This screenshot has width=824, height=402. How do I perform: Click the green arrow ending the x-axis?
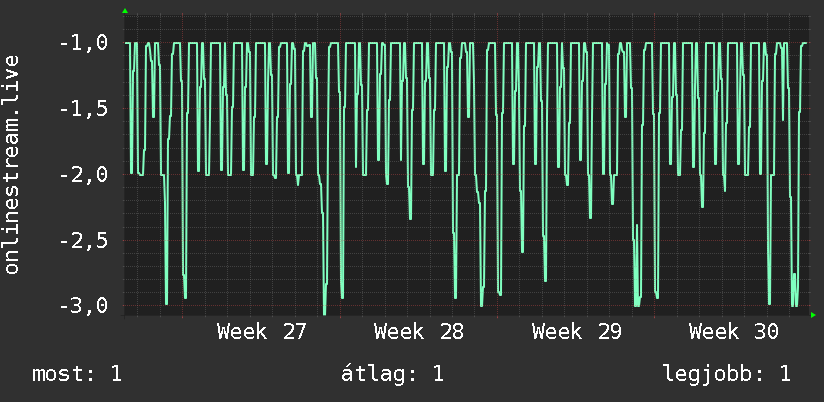click(813, 315)
